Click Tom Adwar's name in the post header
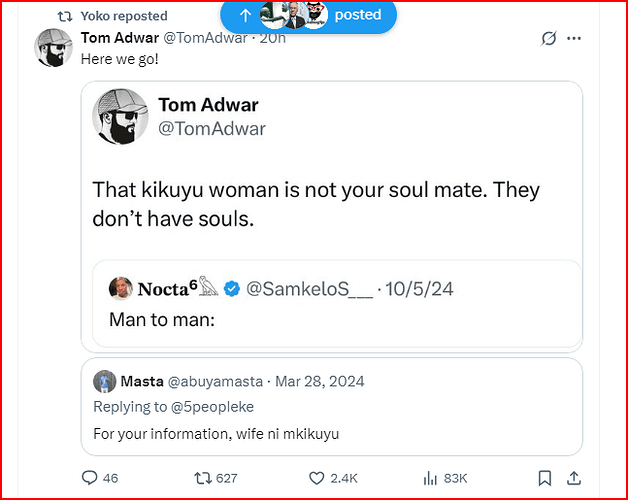Image resolution: width=628 pixels, height=500 pixels. [x=118, y=38]
